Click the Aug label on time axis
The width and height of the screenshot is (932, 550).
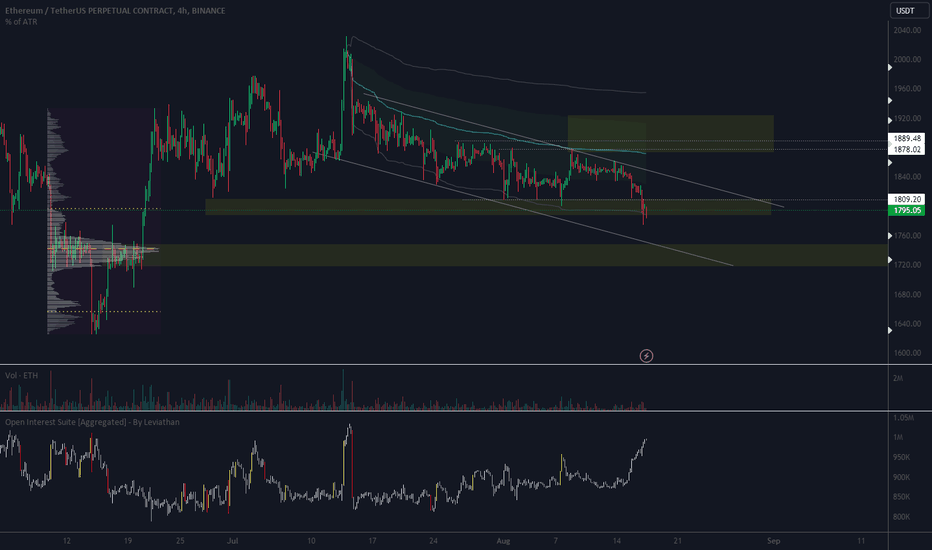[503, 540]
